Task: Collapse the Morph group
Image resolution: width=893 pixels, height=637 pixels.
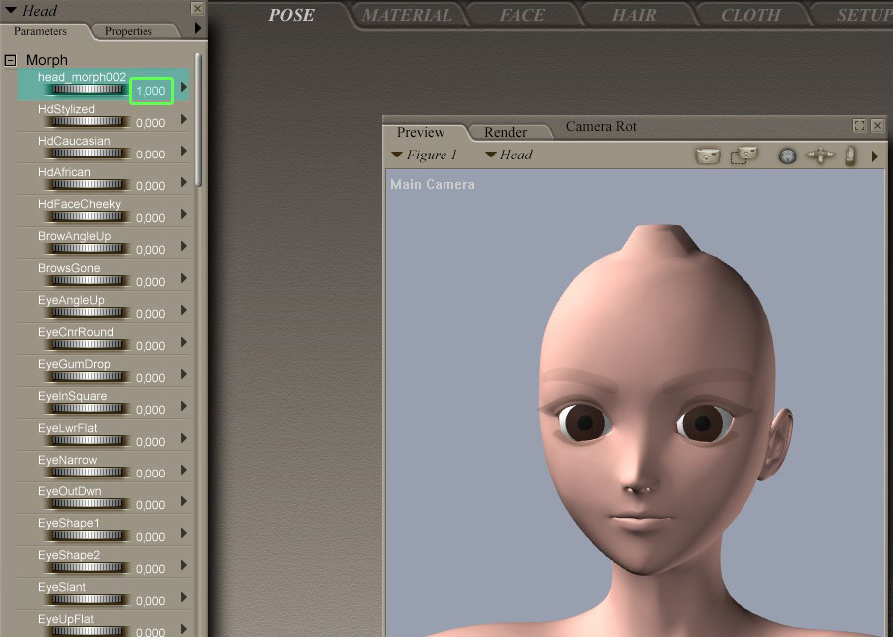Action: (10, 60)
